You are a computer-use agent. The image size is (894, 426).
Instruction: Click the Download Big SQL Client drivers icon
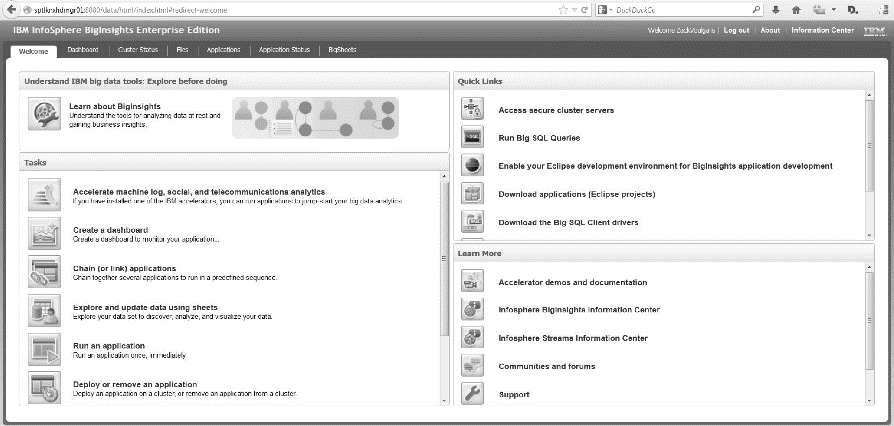(472, 221)
